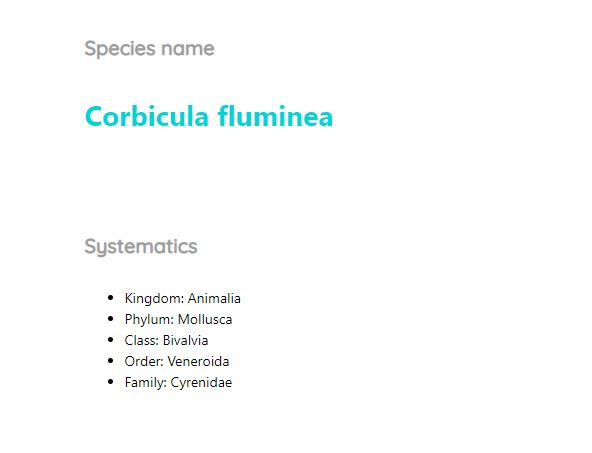Click the Phylum label in the list
The height and width of the screenshot is (453, 592).
click(149, 320)
